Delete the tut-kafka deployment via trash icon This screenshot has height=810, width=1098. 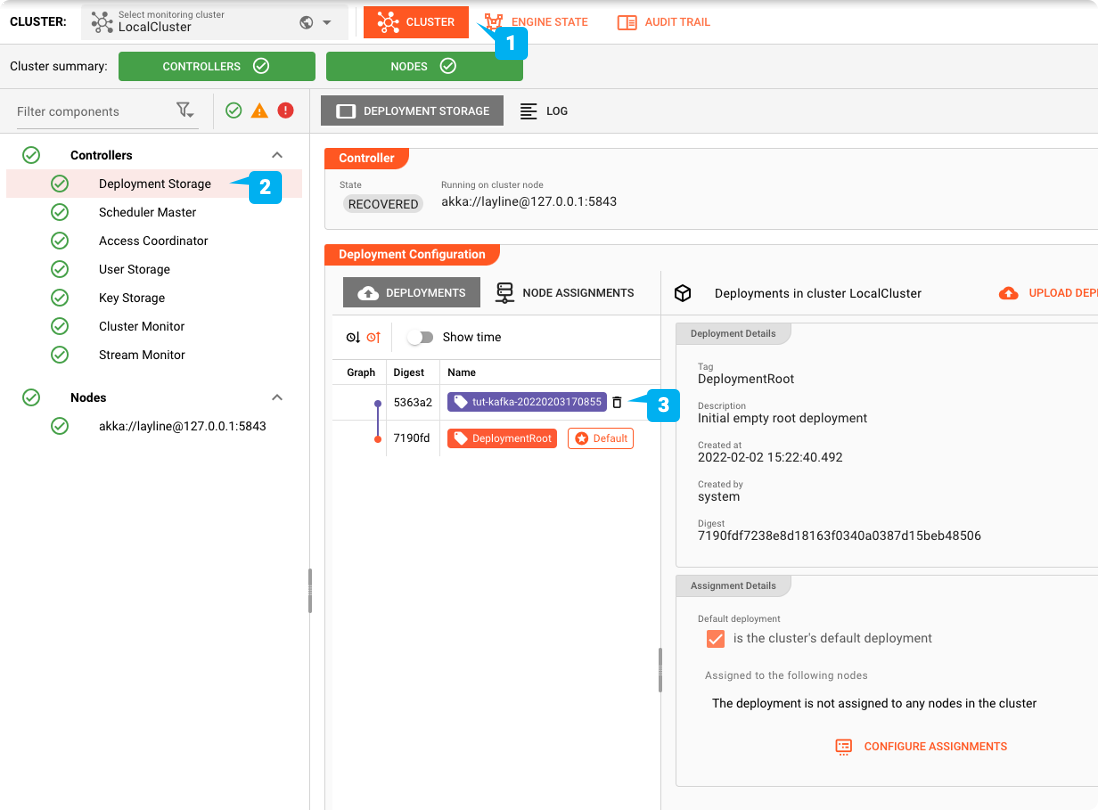[x=617, y=402]
